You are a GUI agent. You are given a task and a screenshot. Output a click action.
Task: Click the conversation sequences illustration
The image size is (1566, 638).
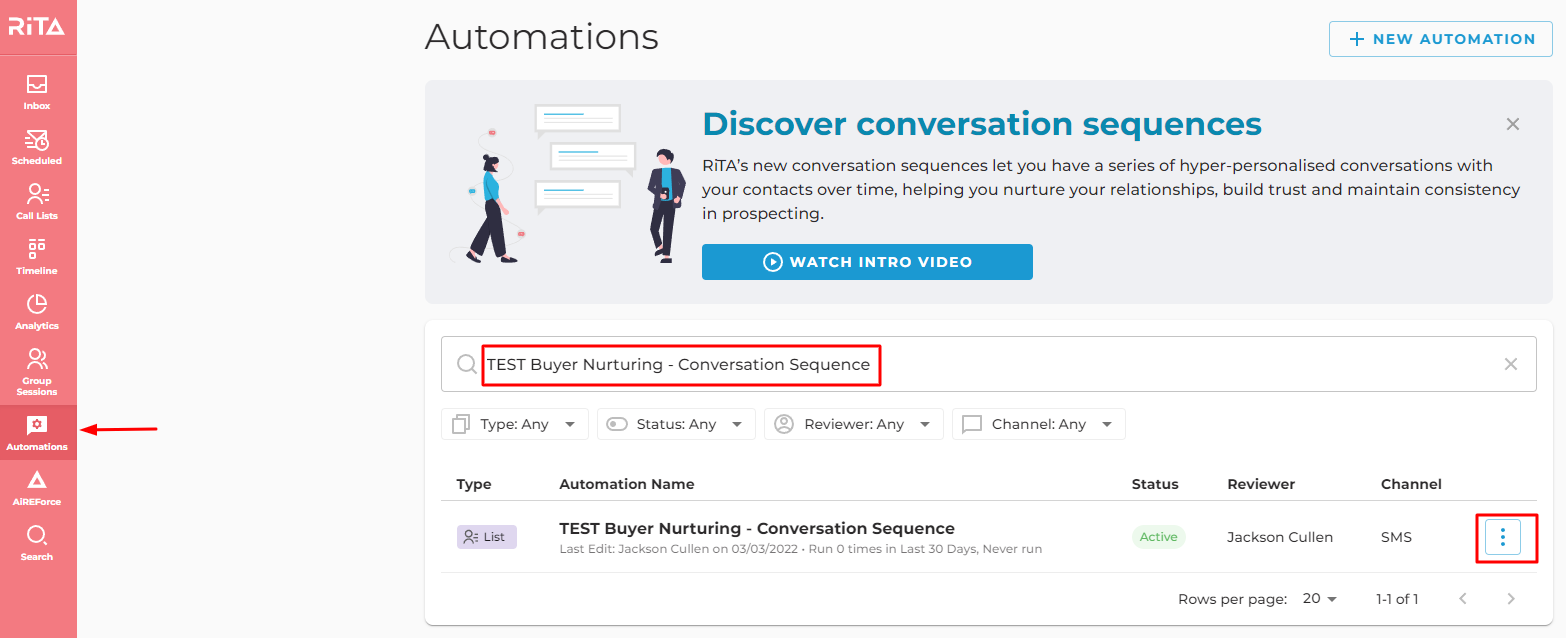pyautogui.click(x=566, y=183)
